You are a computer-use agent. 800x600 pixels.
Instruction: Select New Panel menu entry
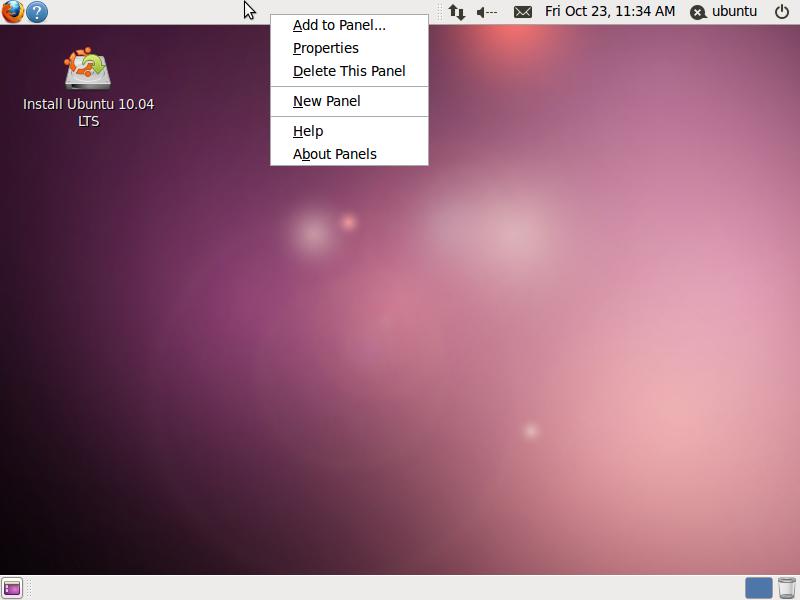(349, 101)
